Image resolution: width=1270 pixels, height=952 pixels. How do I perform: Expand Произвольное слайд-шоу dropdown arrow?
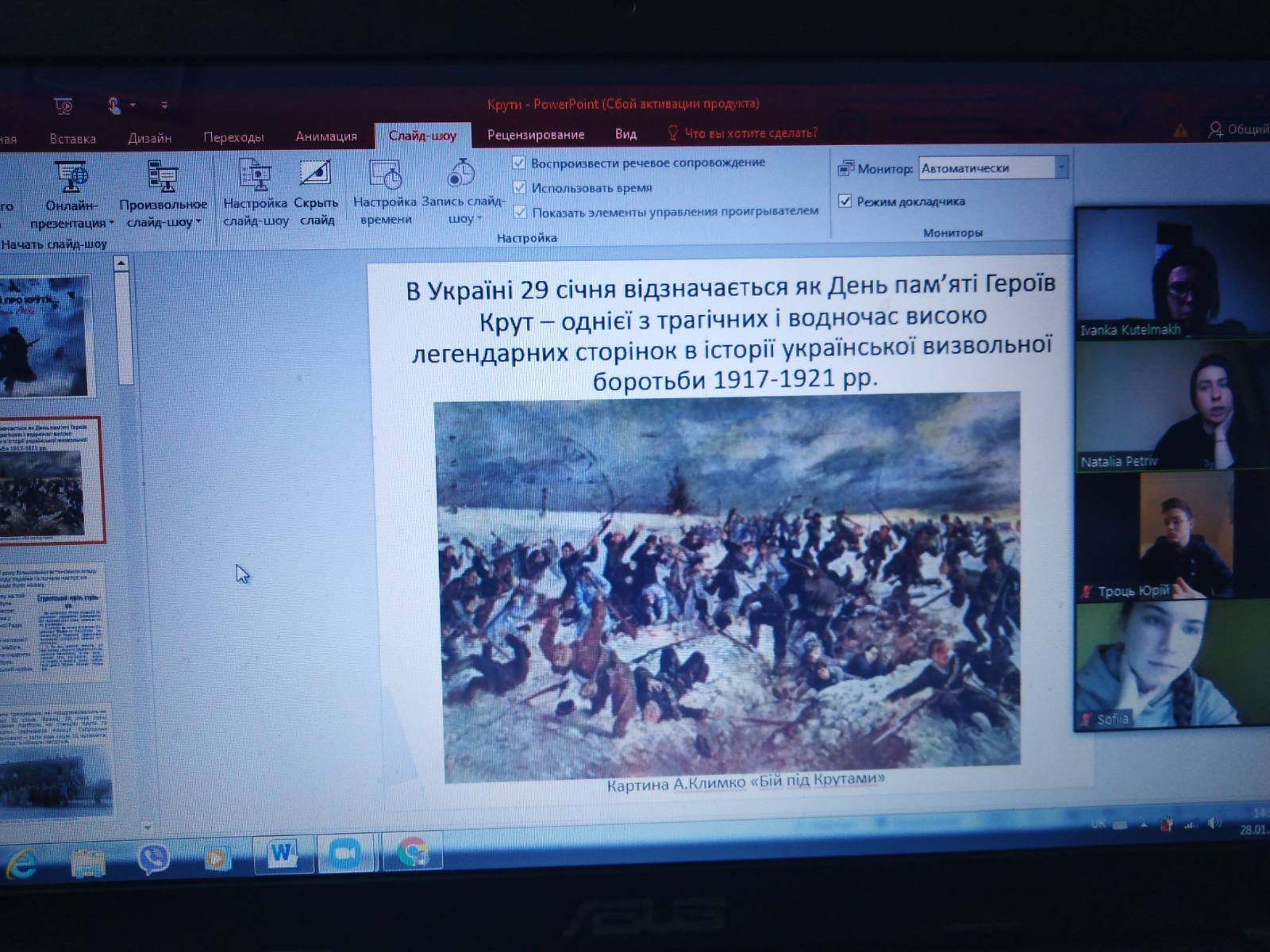point(198,222)
